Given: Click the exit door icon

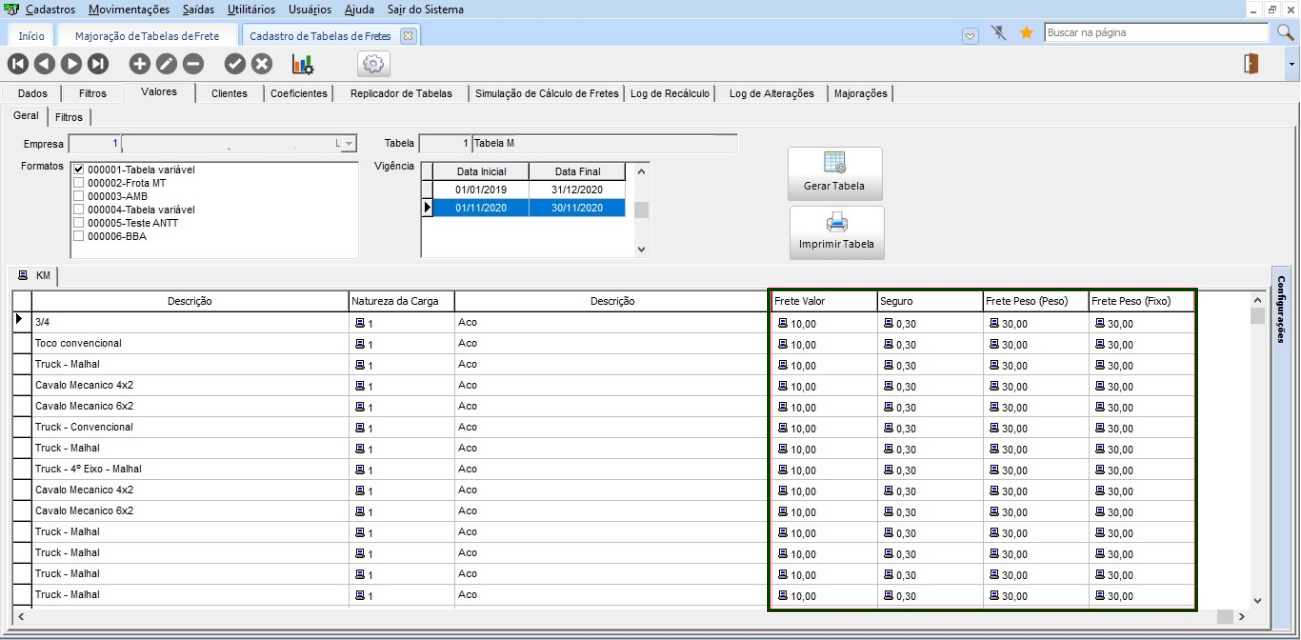Looking at the screenshot, I should click(x=1250, y=64).
